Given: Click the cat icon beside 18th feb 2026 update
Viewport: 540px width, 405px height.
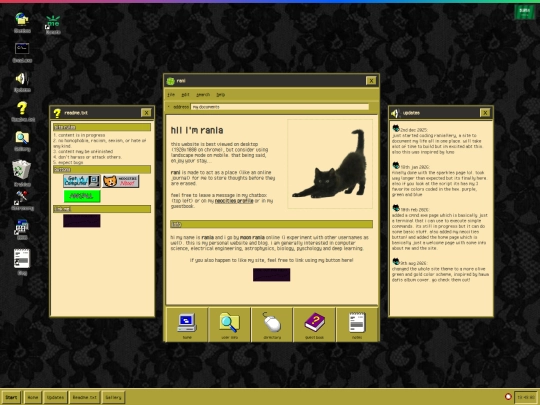Looking at the screenshot, I should tap(396, 208).
